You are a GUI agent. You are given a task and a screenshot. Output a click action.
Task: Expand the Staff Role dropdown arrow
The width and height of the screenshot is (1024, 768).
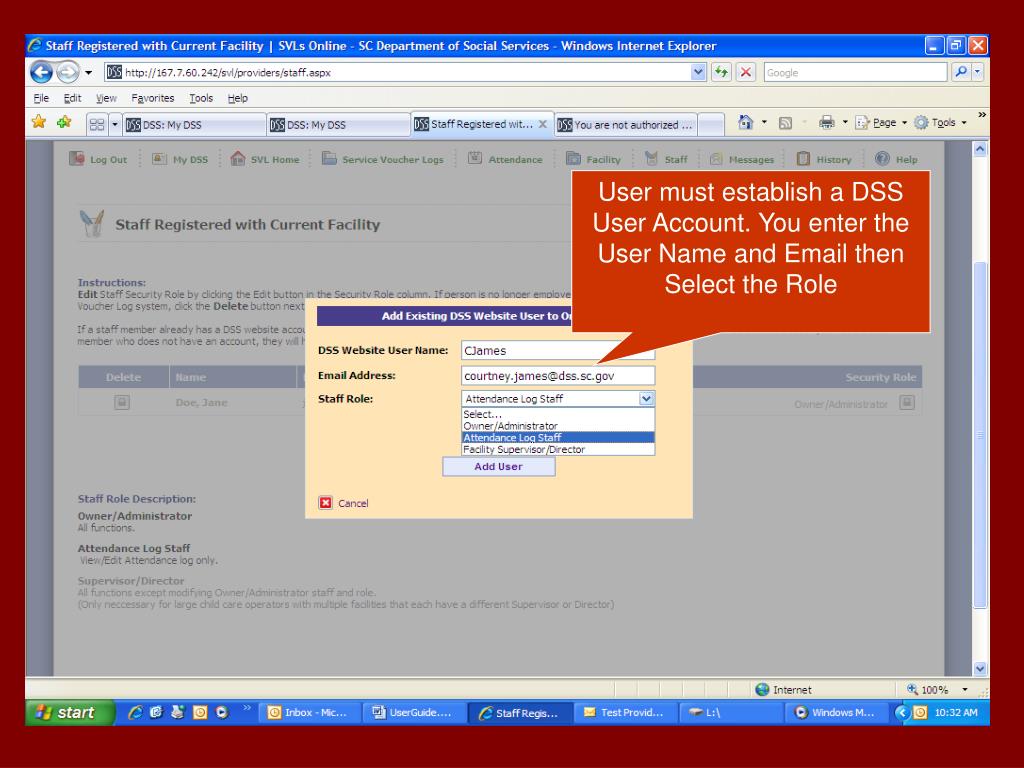tap(646, 398)
